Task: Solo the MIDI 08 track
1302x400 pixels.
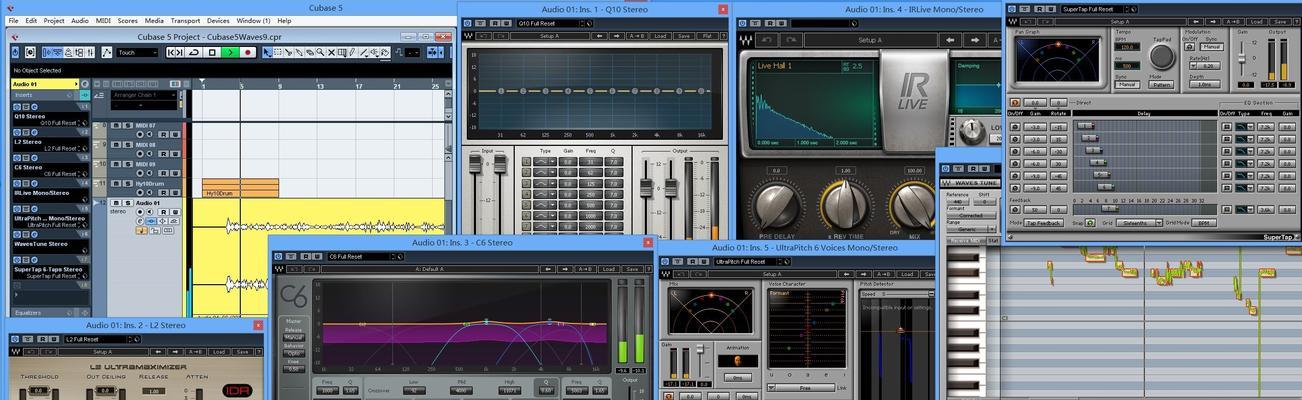Action: pos(127,144)
